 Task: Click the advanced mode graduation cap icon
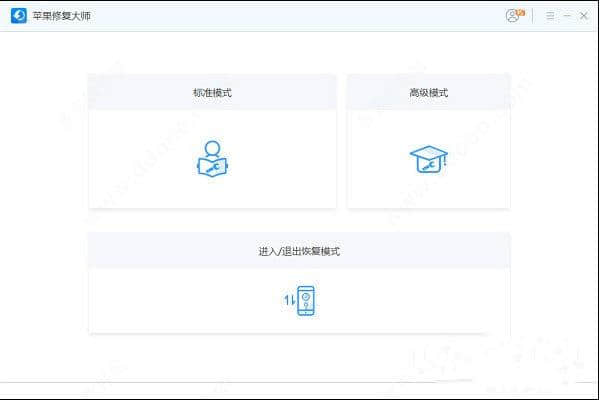pyautogui.click(x=429, y=159)
